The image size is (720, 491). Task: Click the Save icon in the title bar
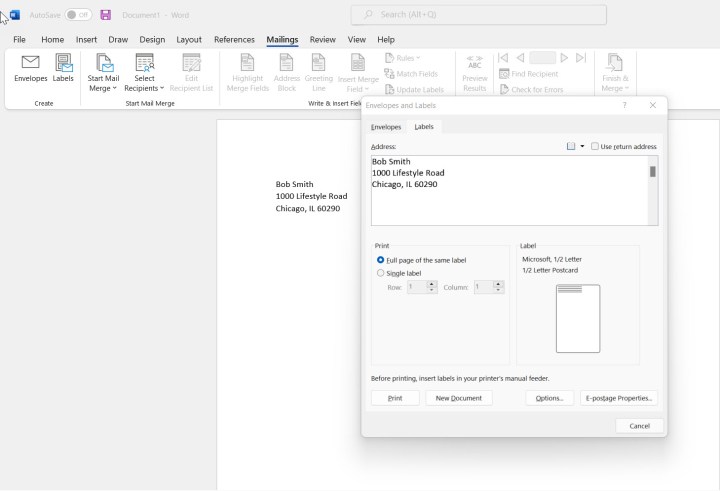click(x=106, y=15)
